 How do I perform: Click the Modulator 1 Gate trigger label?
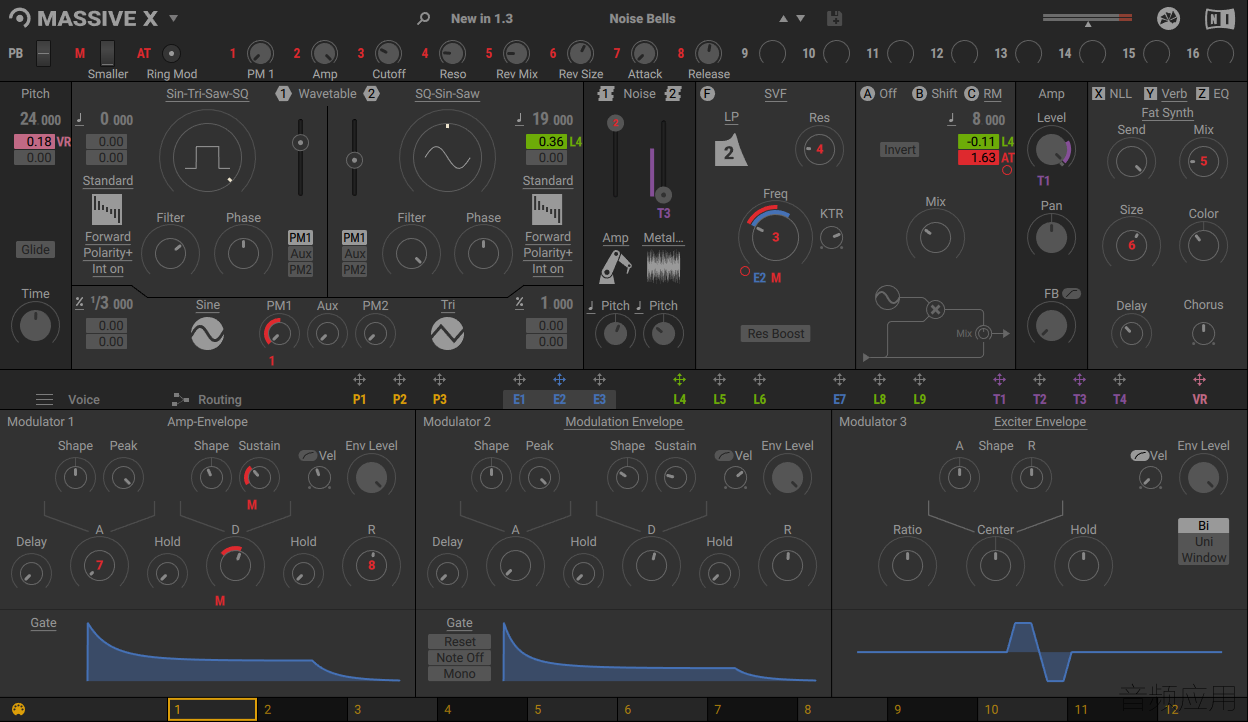[43, 623]
